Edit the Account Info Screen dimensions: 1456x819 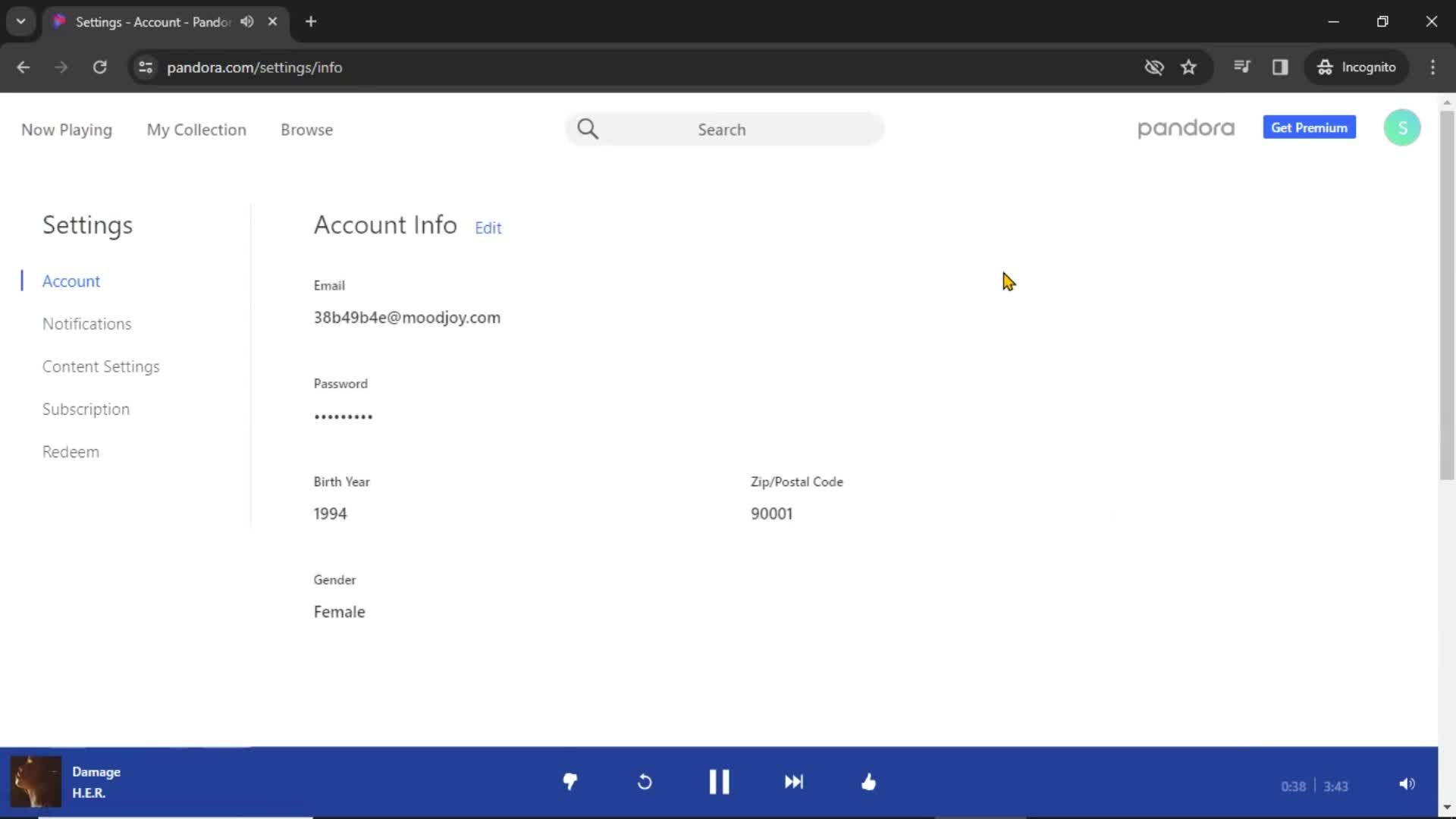pyautogui.click(x=488, y=227)
